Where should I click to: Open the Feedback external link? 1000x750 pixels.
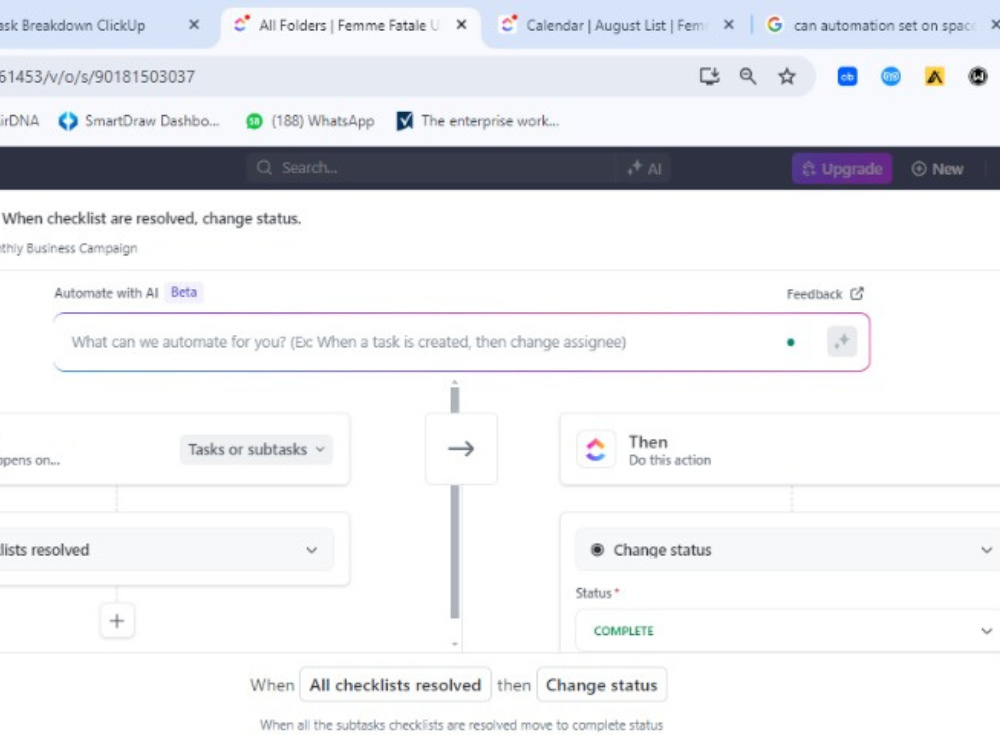tap(825, 294)
